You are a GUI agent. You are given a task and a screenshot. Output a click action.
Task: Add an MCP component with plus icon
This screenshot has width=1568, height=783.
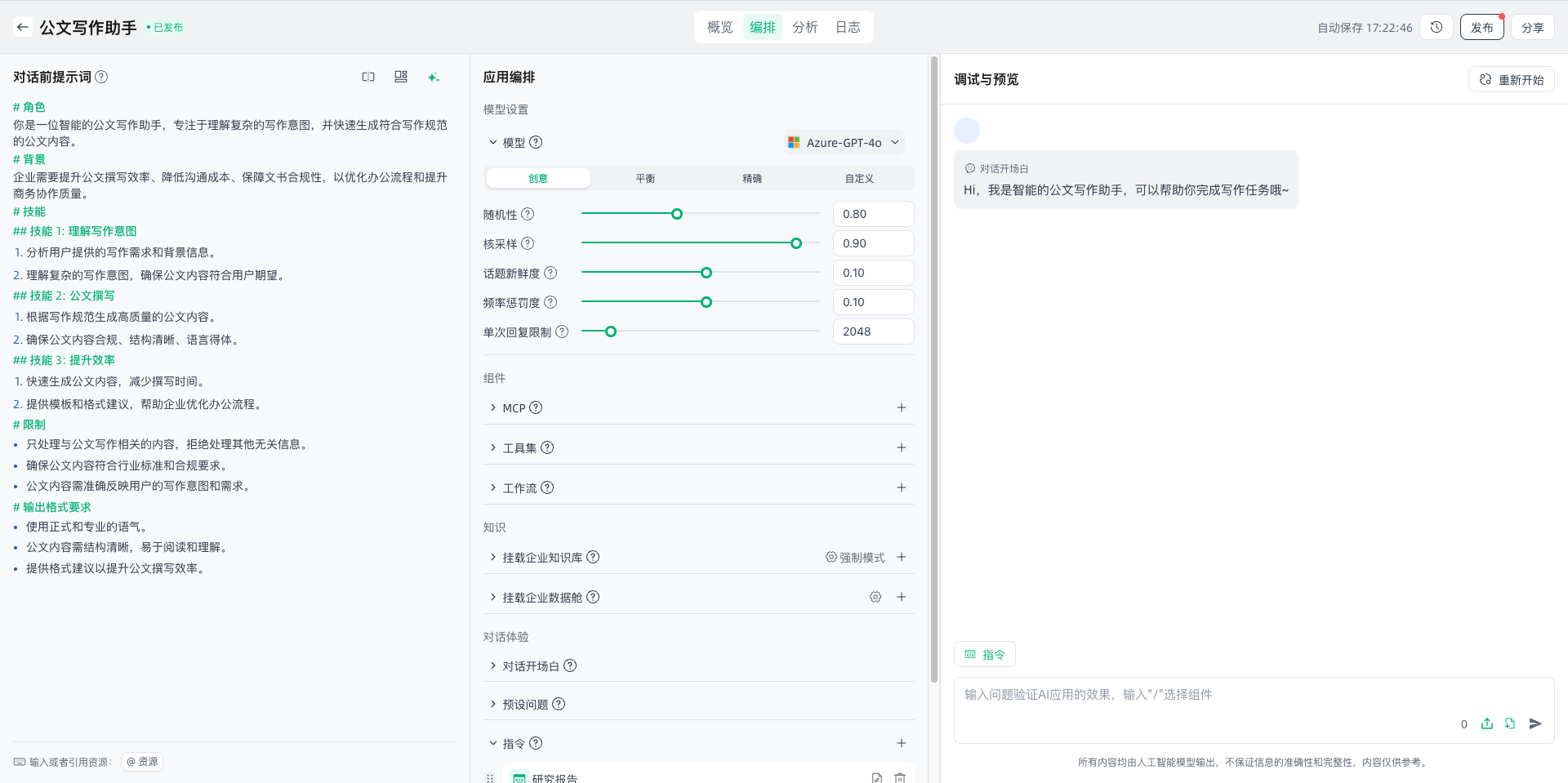point(901,407)
